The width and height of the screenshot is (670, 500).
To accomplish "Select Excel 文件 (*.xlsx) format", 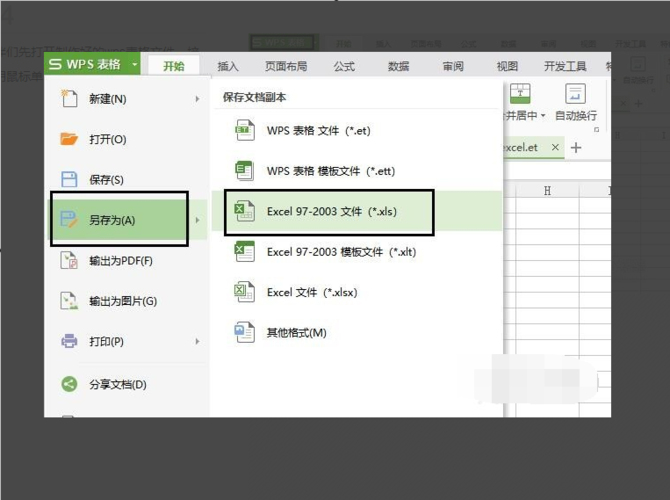I will 356,292.
